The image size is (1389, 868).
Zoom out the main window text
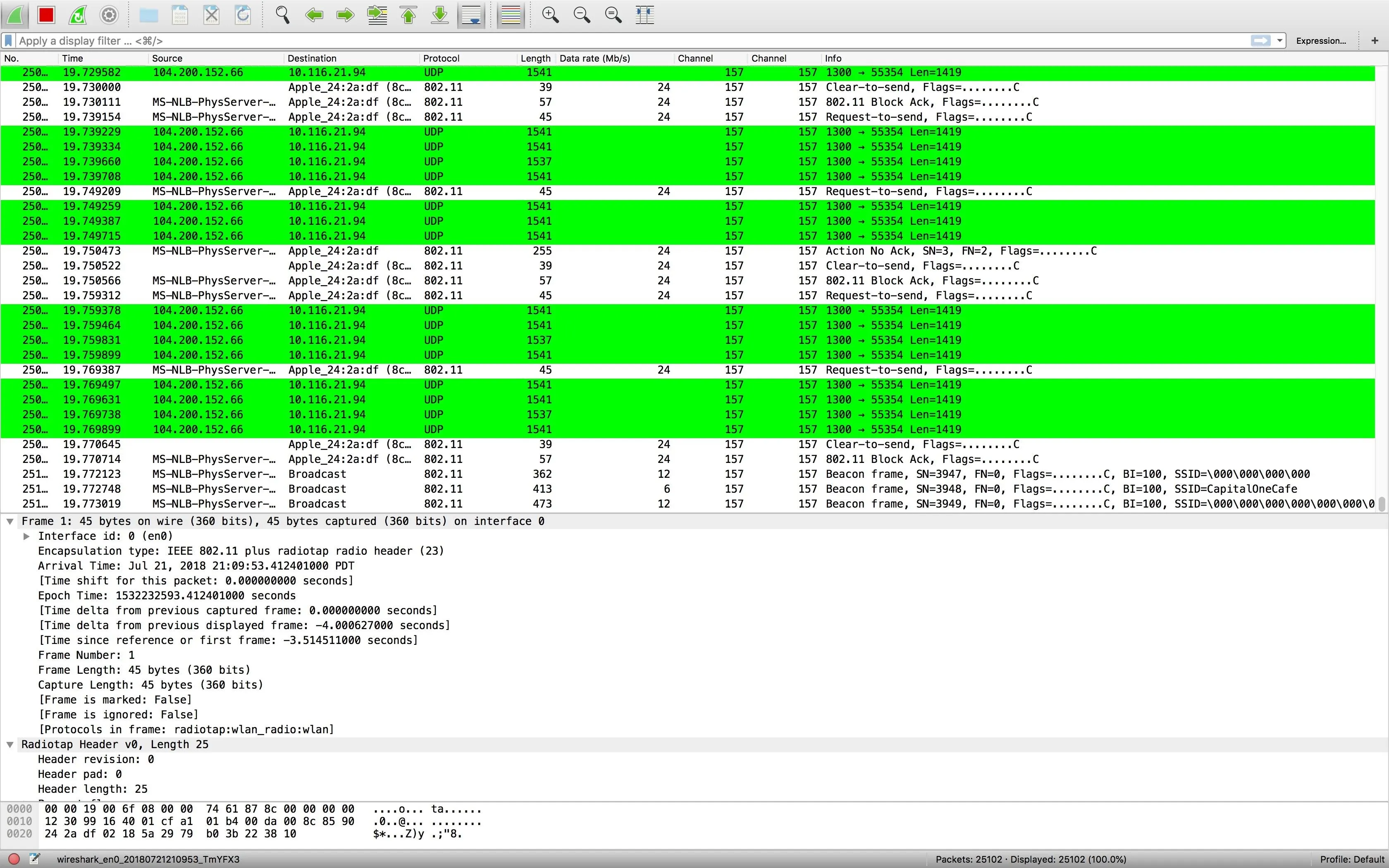582,15
